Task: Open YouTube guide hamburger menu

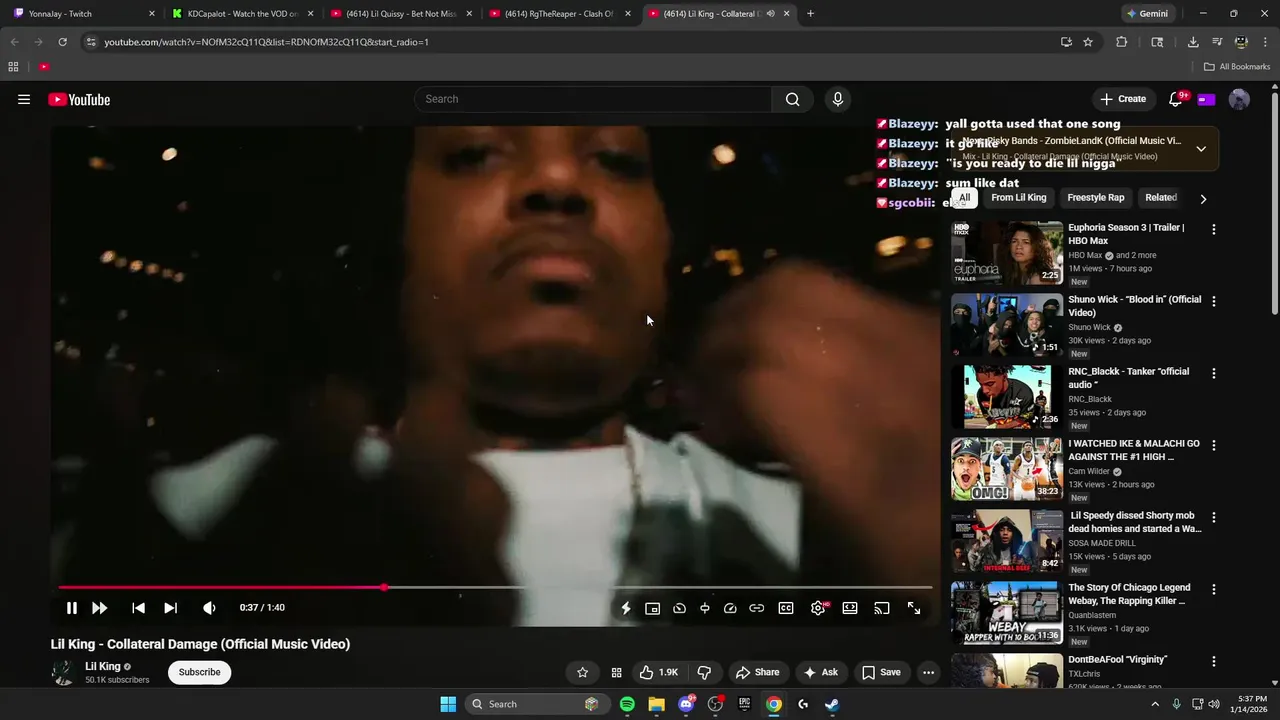Action: (x=24, y=99)
